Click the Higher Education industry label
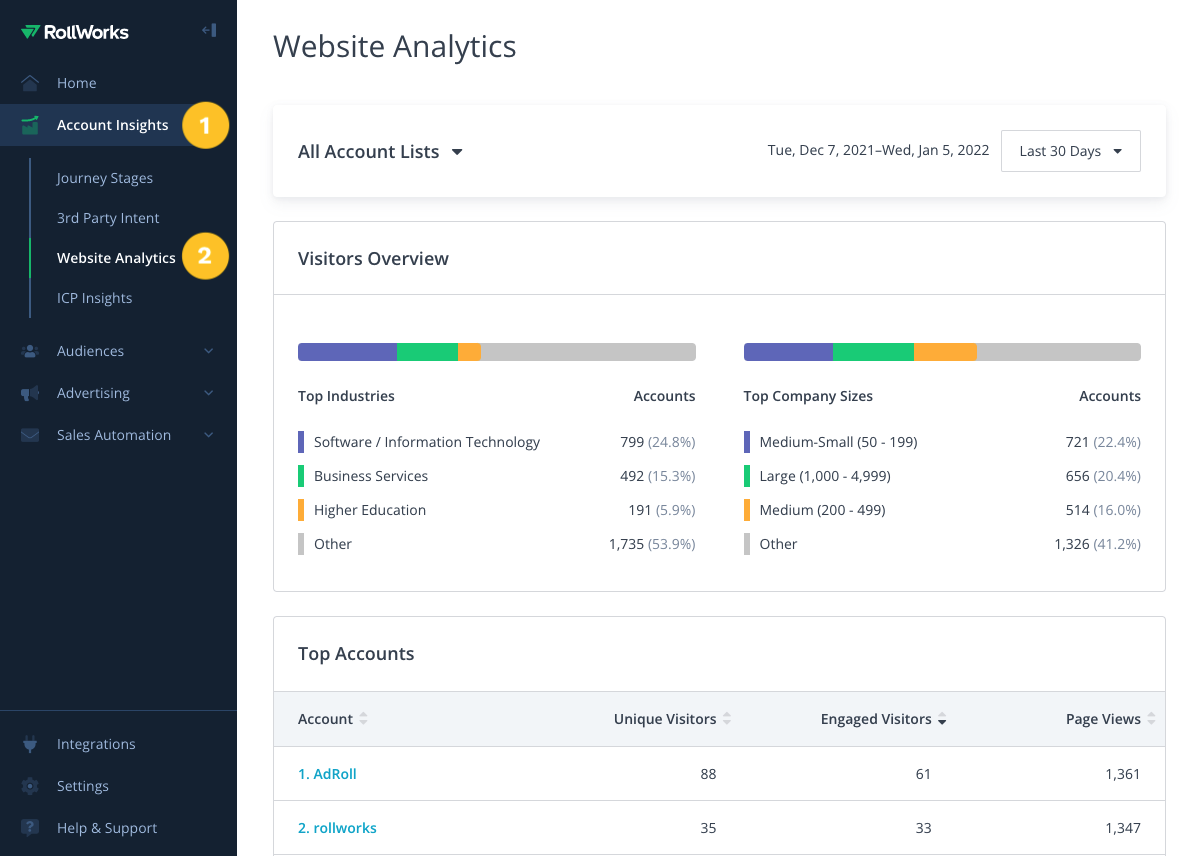 (370, 510)
